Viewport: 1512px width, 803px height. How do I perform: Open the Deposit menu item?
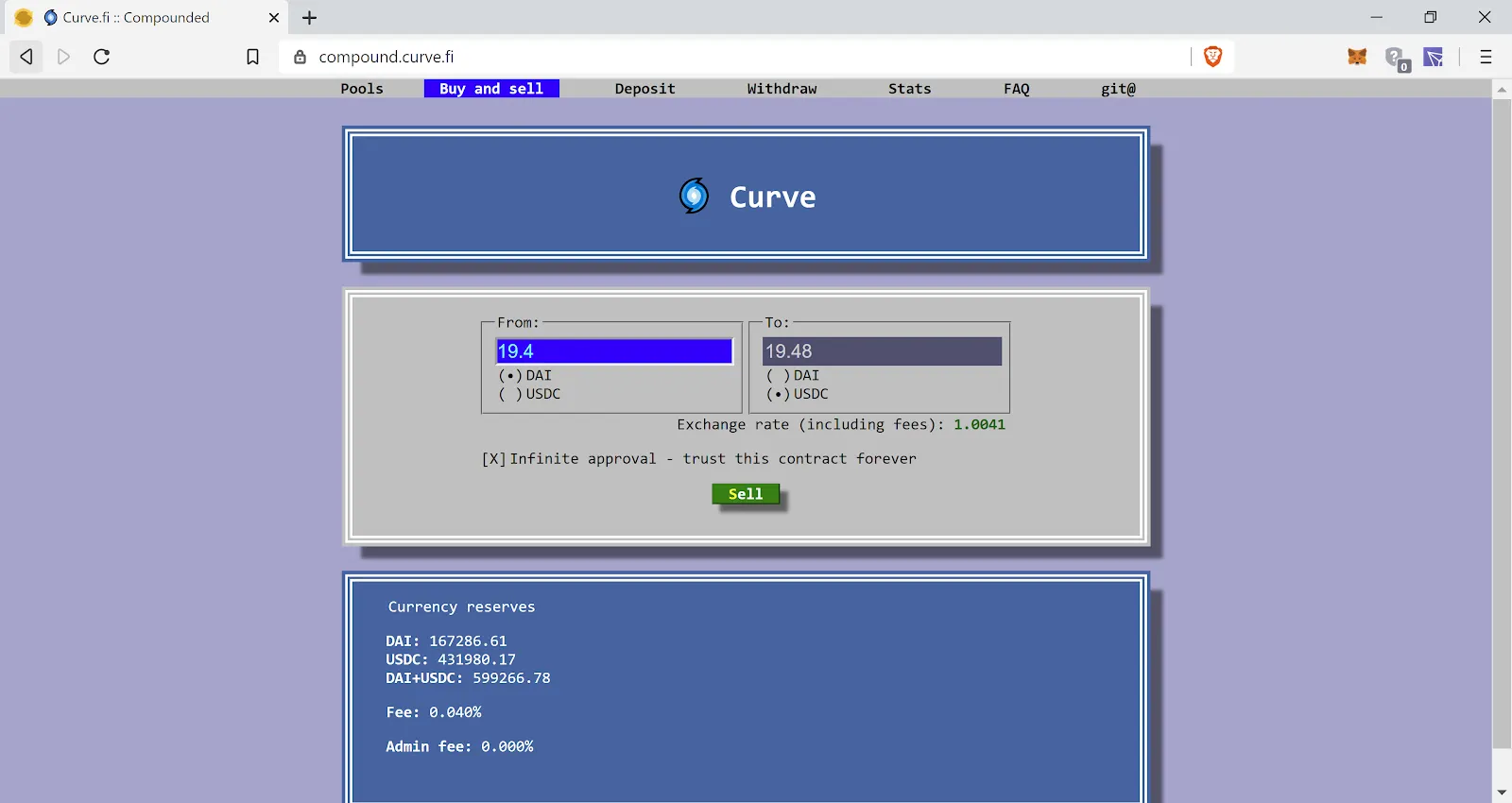point(644,89)
